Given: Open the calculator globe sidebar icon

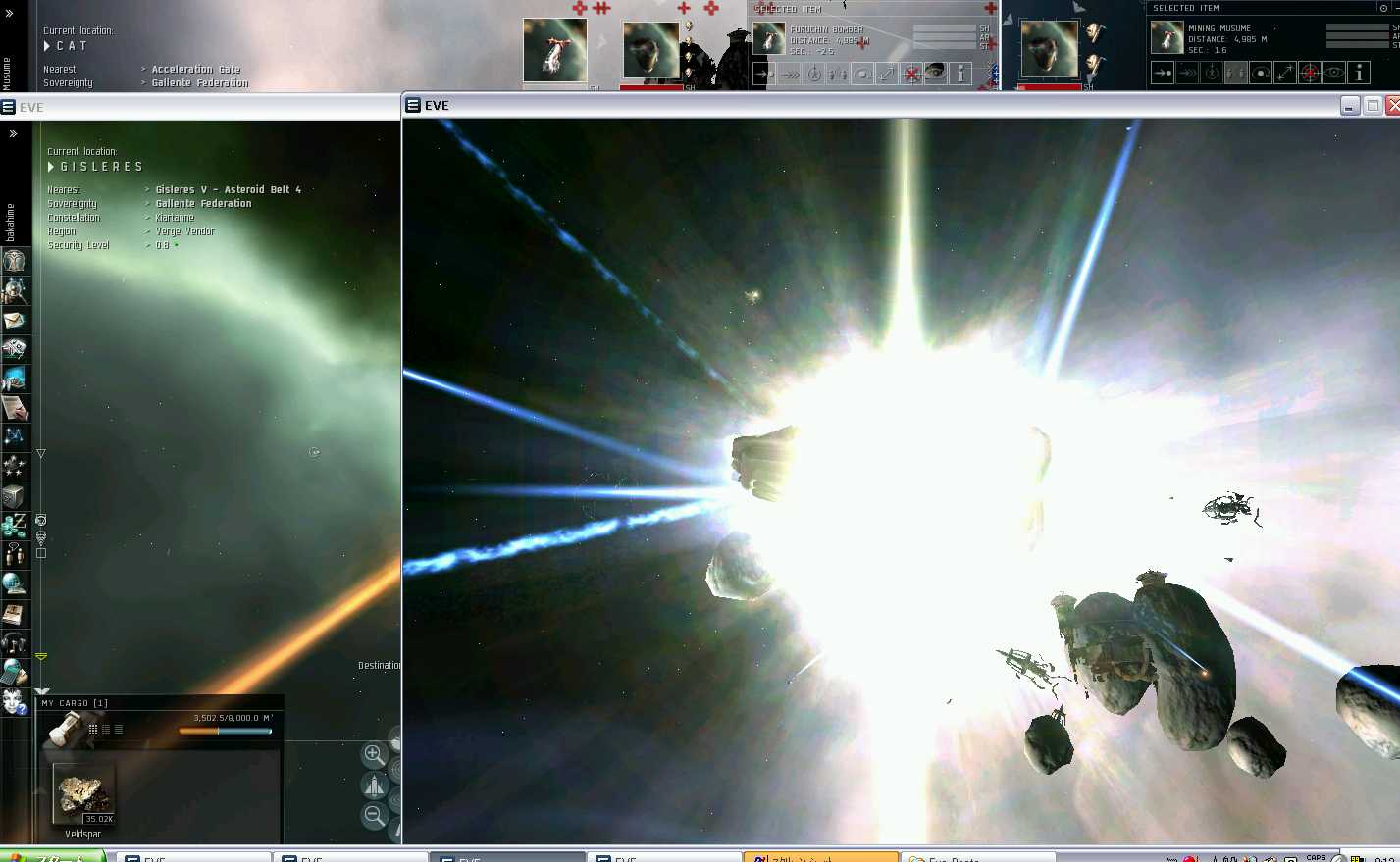Looking at the screenshot, I should [15, 673].
